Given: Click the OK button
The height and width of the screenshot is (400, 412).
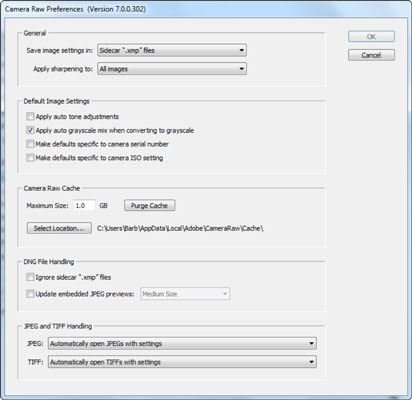Looking at the screenshot, I should pyautogui.click(x=371, y=36).
